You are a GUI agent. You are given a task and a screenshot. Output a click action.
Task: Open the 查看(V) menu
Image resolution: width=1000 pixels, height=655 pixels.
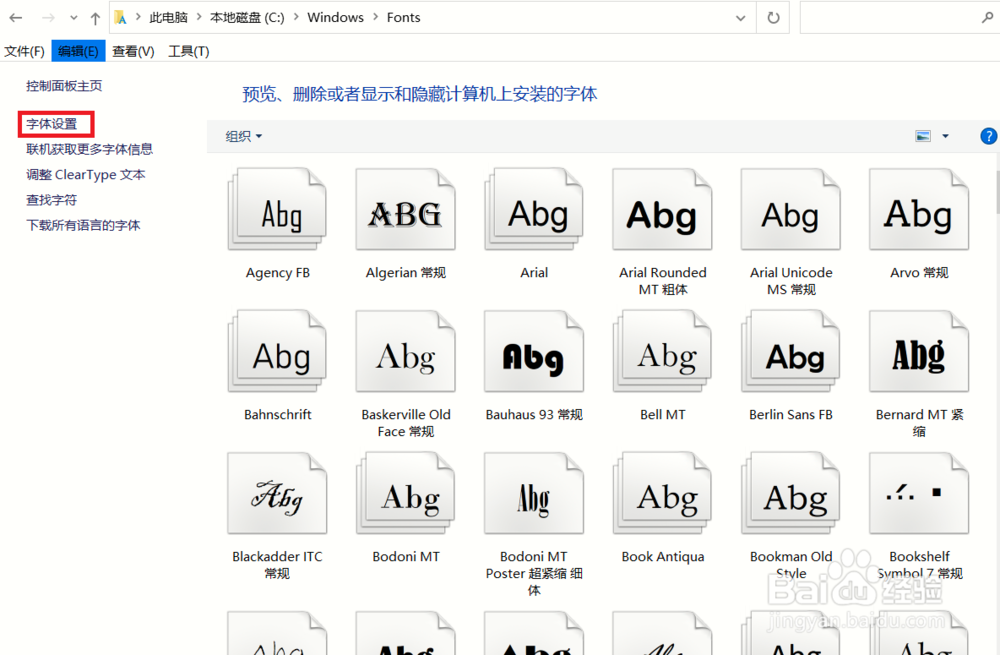click(x=133, y=51)
